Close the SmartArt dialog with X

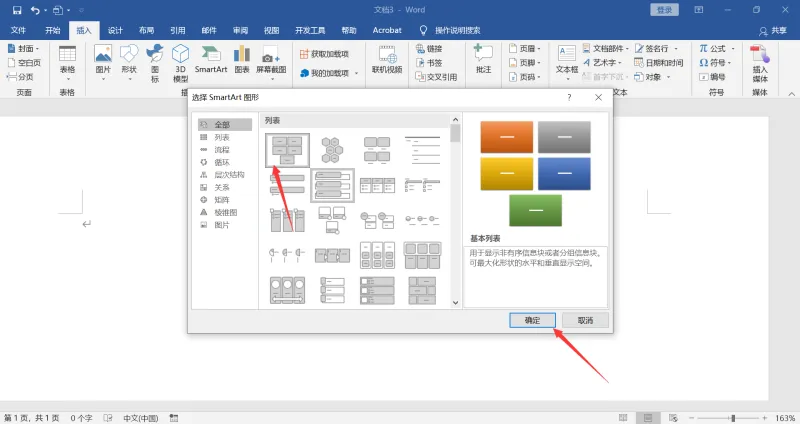(x=598, y=97)
